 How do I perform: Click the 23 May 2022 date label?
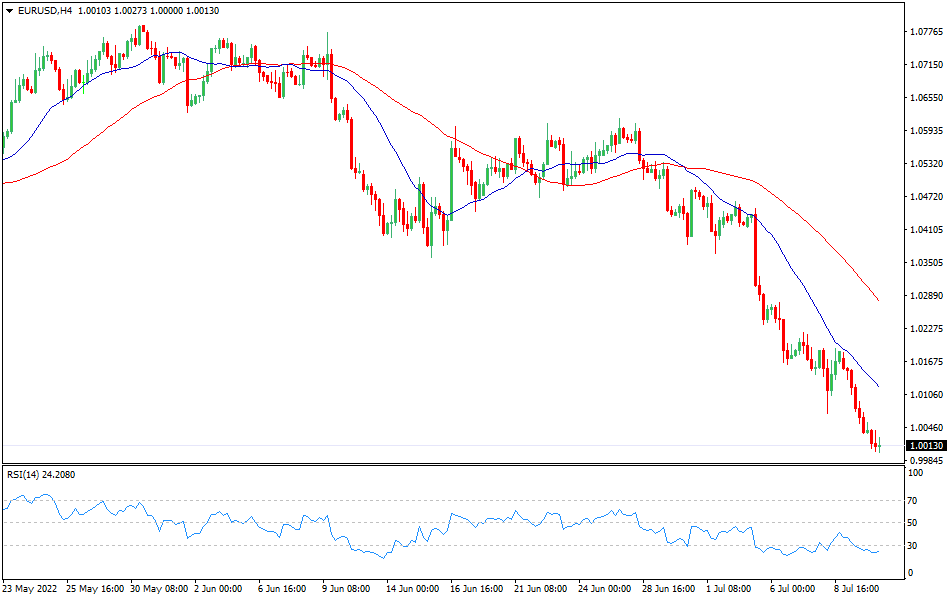pos(30,589)
